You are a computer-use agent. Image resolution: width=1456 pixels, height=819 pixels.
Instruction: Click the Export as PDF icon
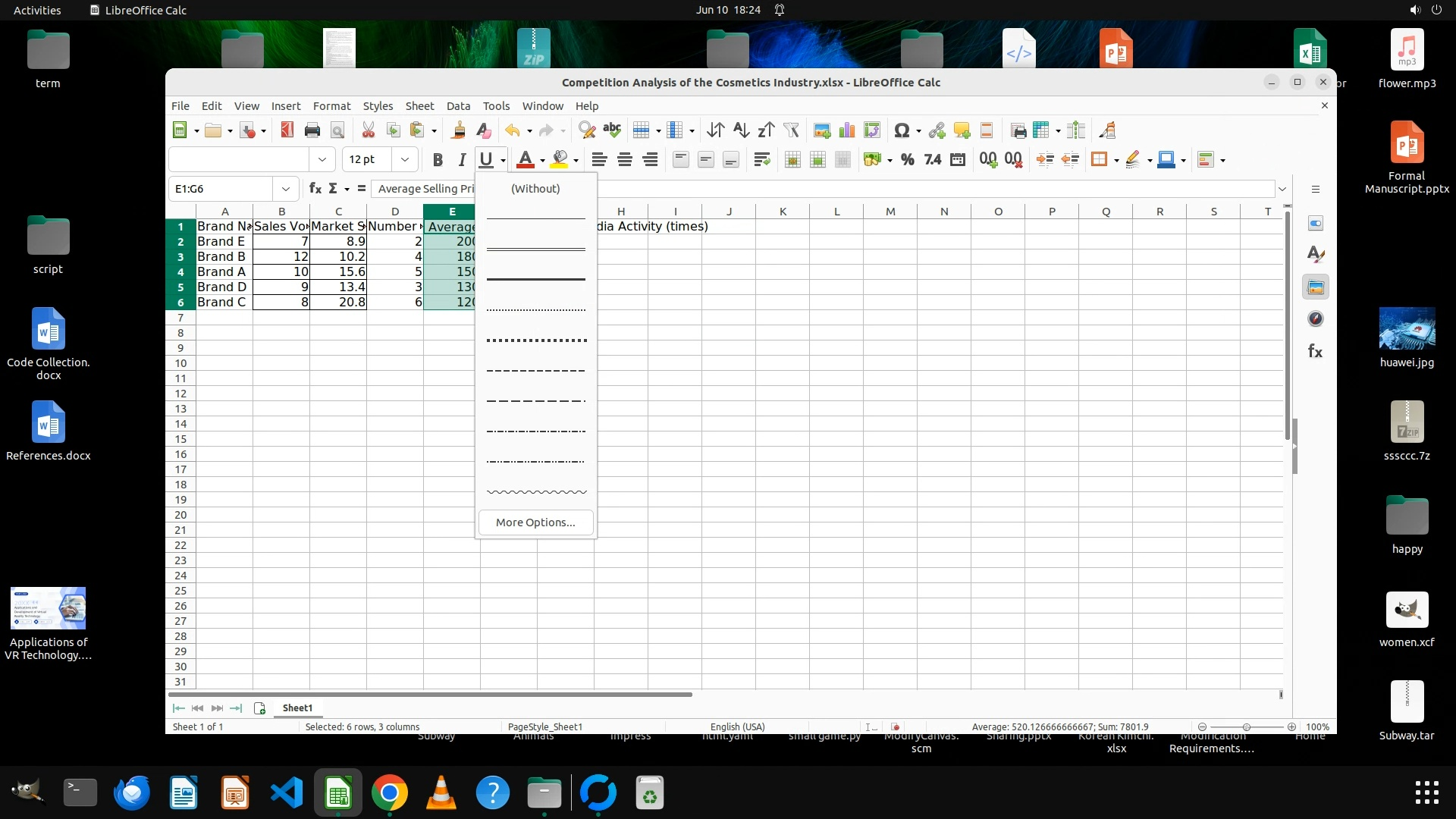coord(287,130)
